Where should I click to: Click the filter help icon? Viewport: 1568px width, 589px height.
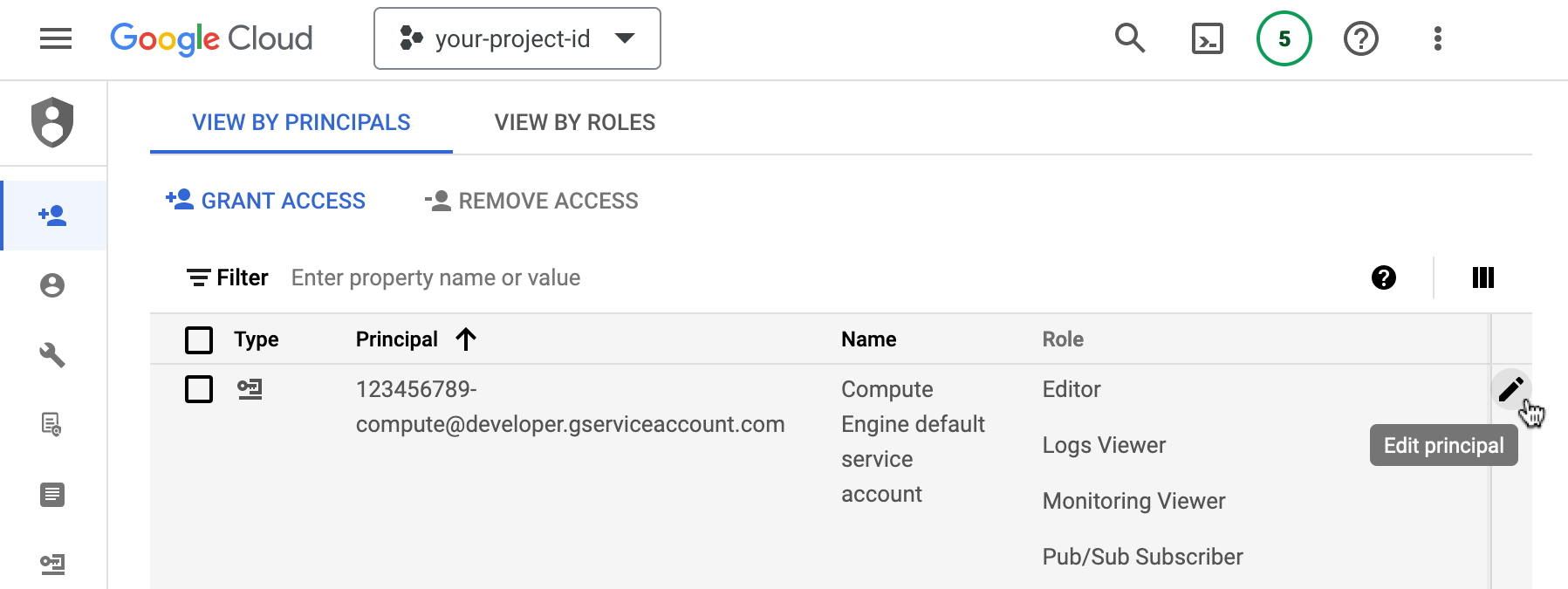tap(1383, 277)
